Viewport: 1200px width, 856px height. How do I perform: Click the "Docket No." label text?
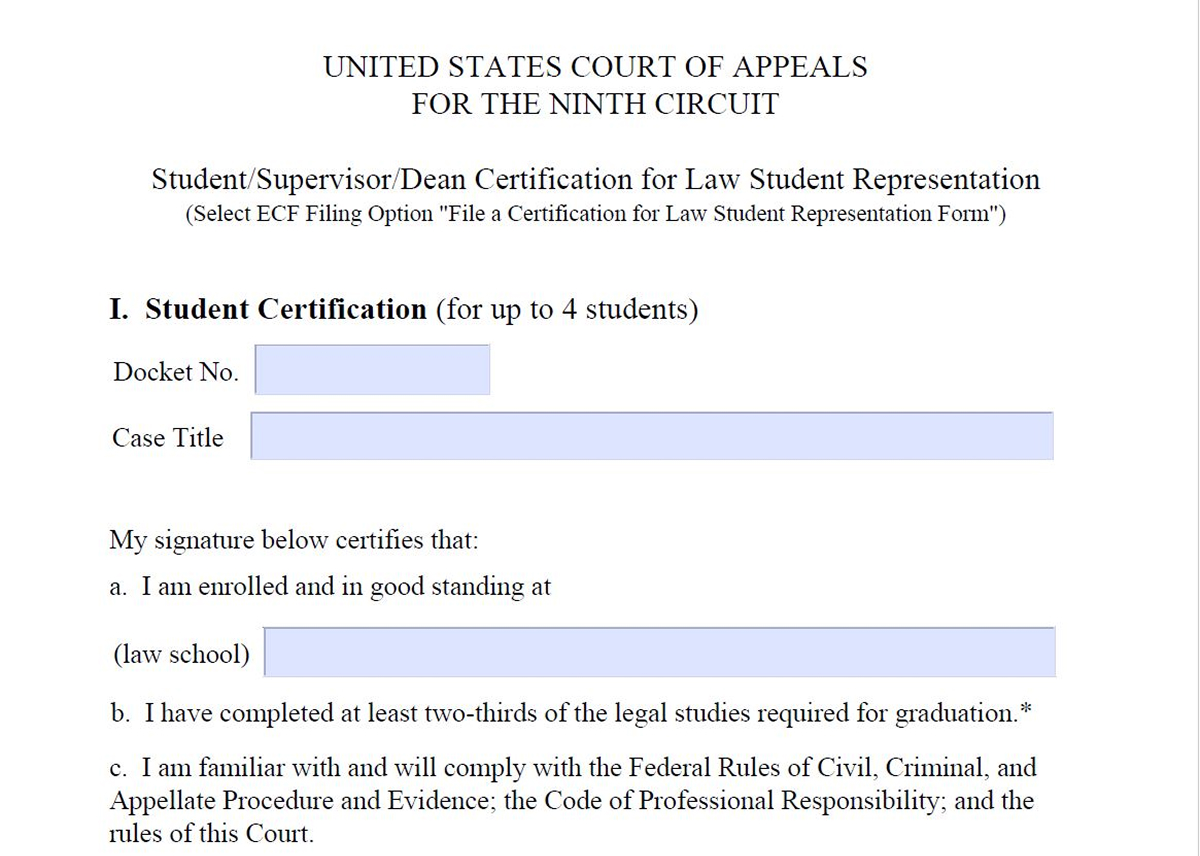(x=176, y=372)
